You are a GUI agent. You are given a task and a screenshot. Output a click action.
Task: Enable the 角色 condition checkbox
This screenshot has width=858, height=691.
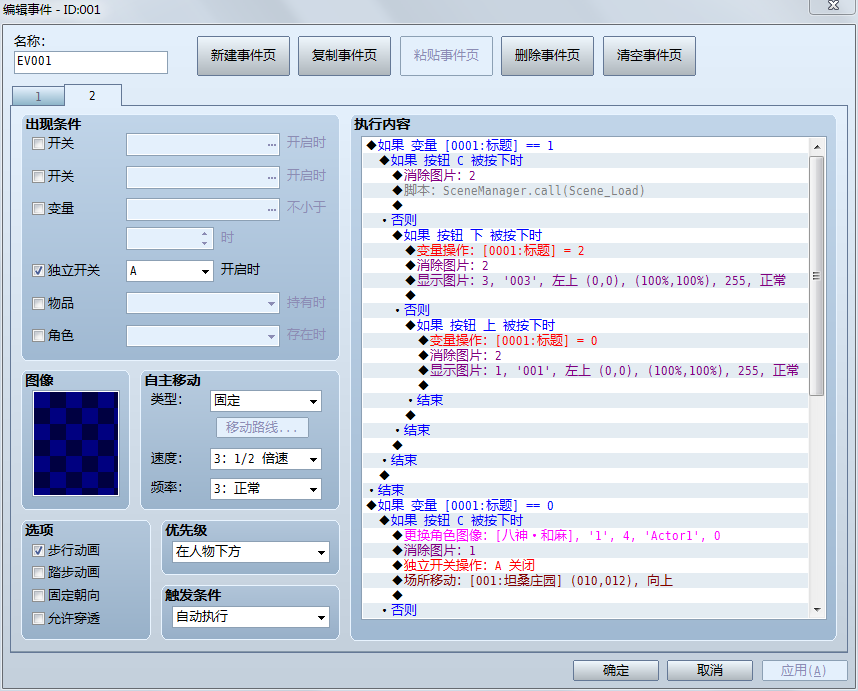38,335
